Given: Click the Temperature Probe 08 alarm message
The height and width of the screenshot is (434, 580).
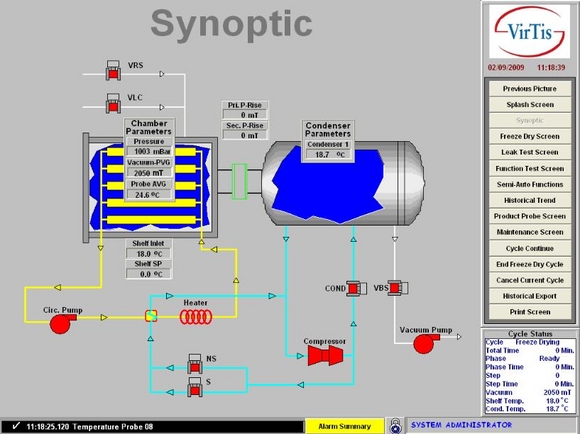Looking at the screenshot, I should [x=90, y=427].
